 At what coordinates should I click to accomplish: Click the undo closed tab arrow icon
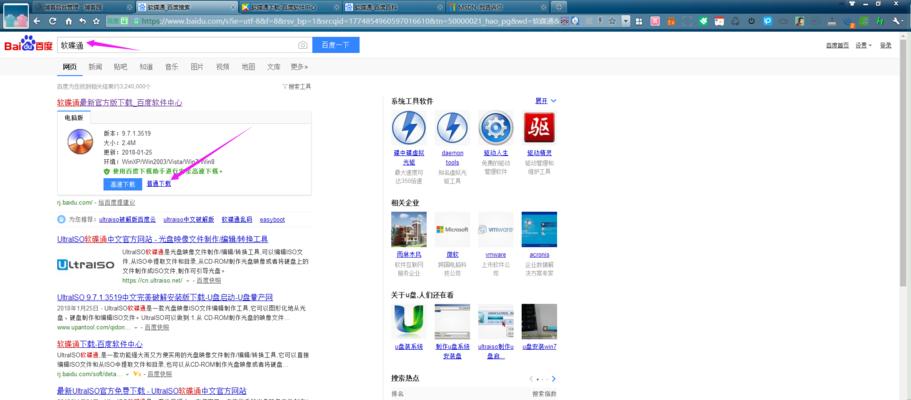pos(82,21)
